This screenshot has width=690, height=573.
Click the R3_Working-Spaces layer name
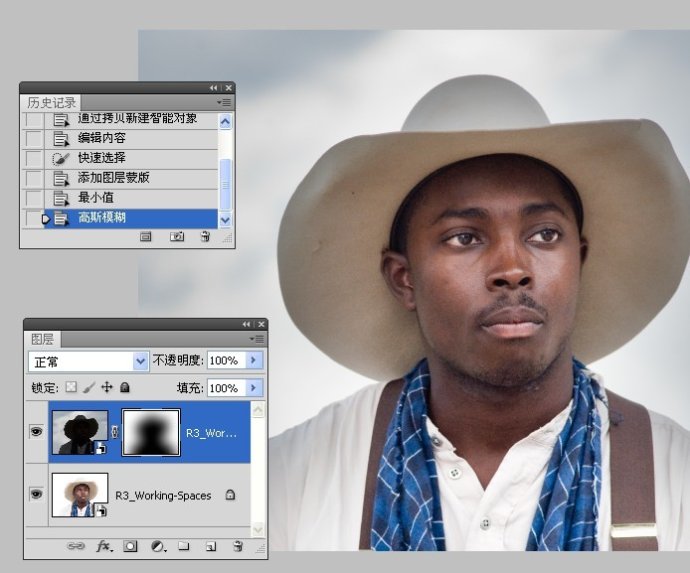[x=163, y=496]
